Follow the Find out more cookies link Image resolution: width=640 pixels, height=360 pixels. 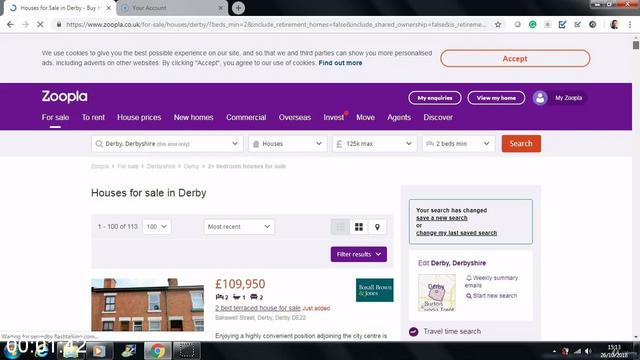[340, 63]
